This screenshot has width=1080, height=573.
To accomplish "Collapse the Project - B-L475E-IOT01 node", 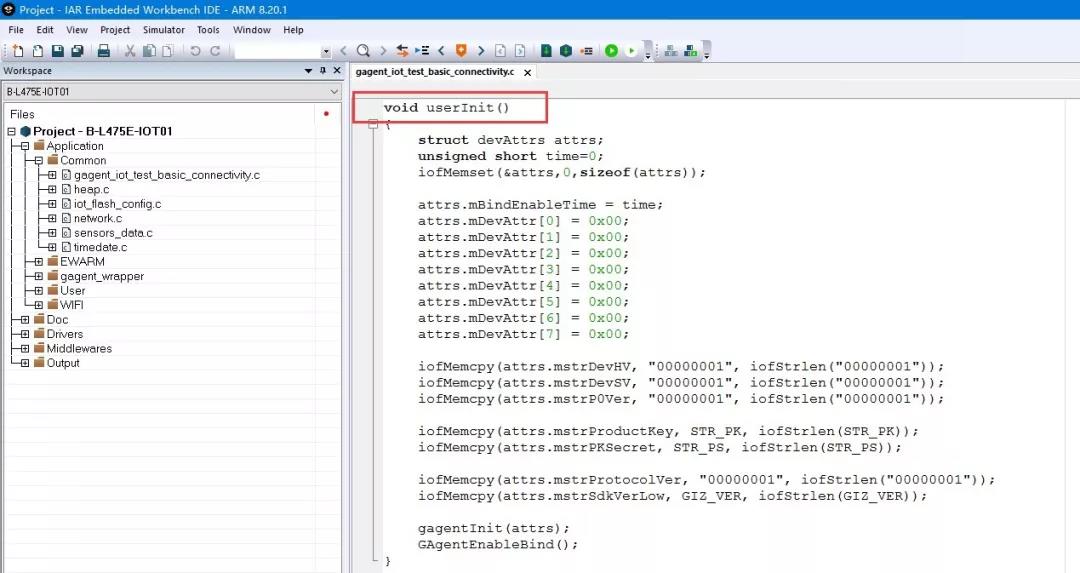I will pos(11,132).
